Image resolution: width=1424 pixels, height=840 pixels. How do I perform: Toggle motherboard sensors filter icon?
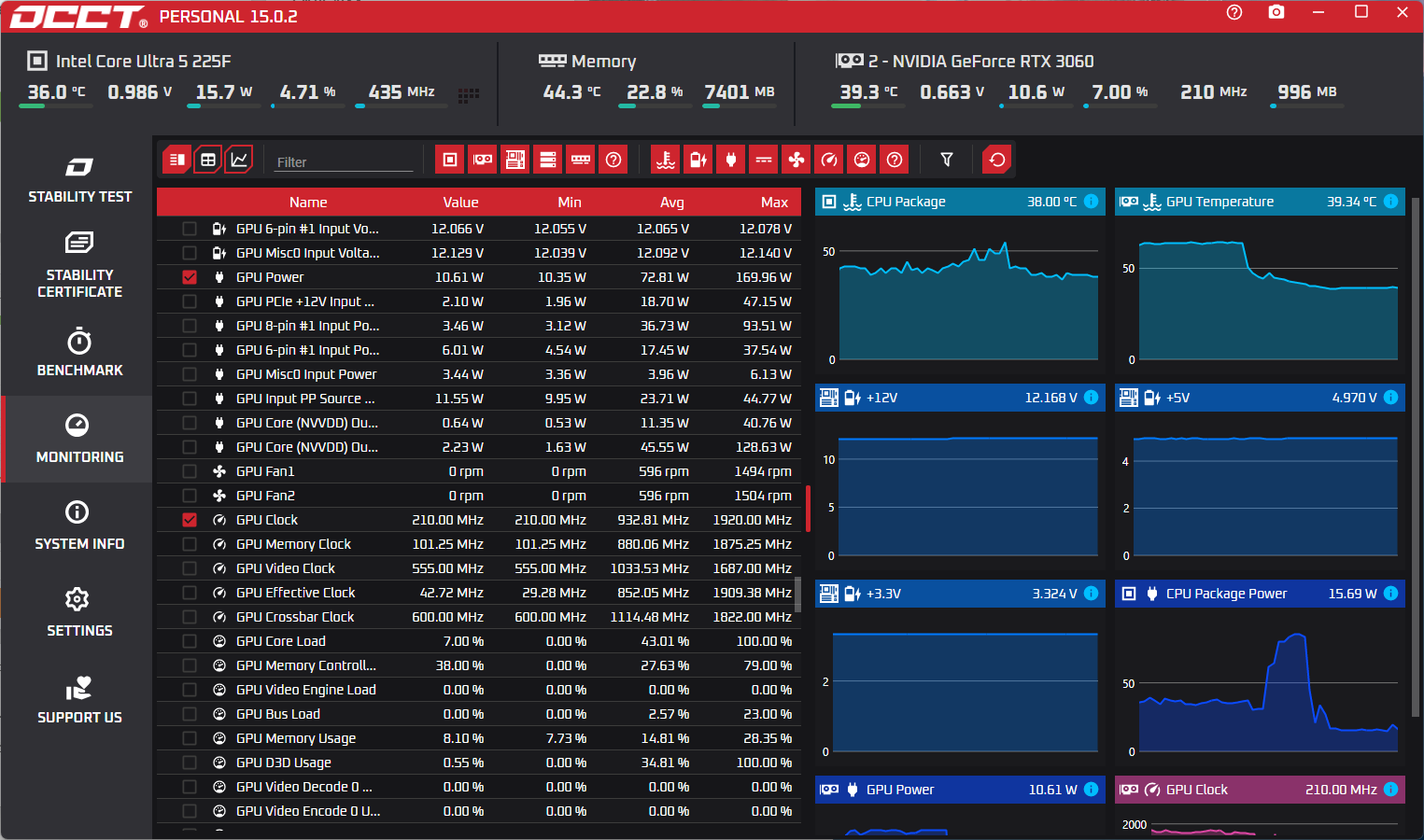515,160
